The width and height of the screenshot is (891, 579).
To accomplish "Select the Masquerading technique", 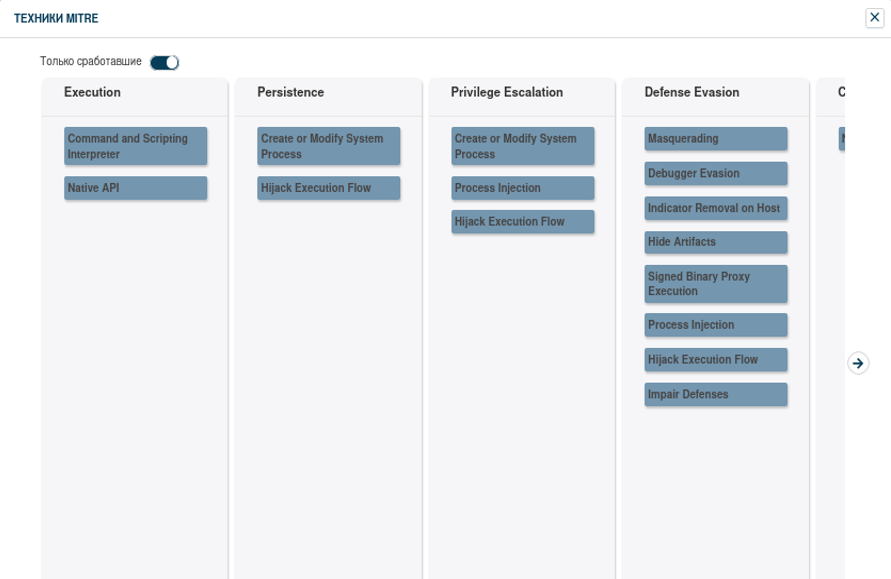I will [x=715, y=139].
